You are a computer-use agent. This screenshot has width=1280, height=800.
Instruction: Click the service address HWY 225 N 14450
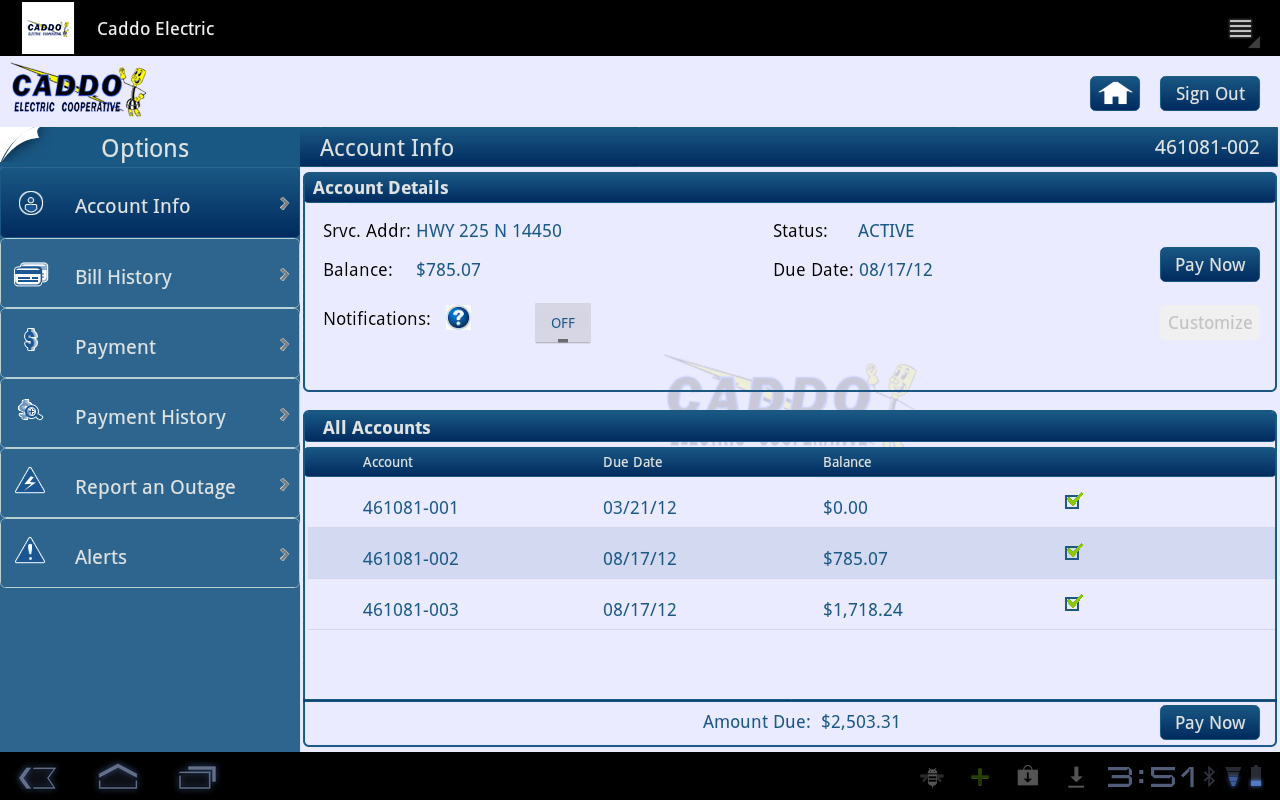[489, 231]
